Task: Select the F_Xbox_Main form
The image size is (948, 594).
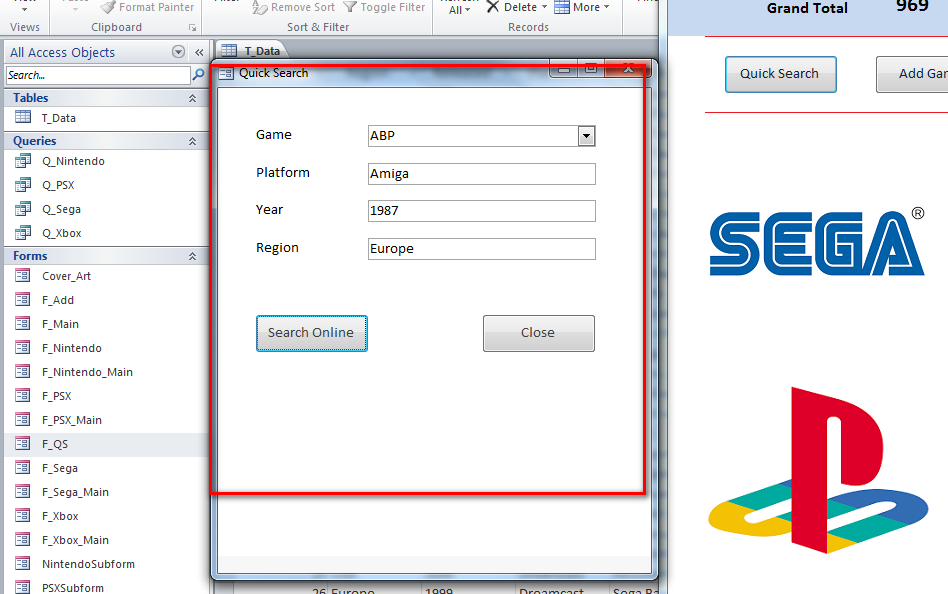Action: (x=106, y=540)
